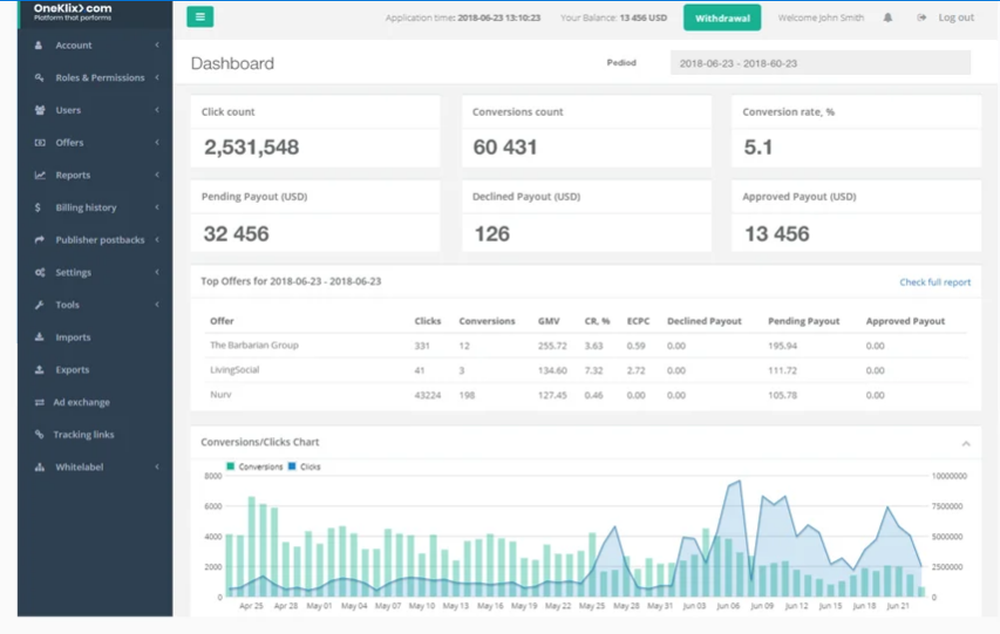Click the Ad exchange arrows icon
This screenshot has width=1000, height=634.
(40, 402)
